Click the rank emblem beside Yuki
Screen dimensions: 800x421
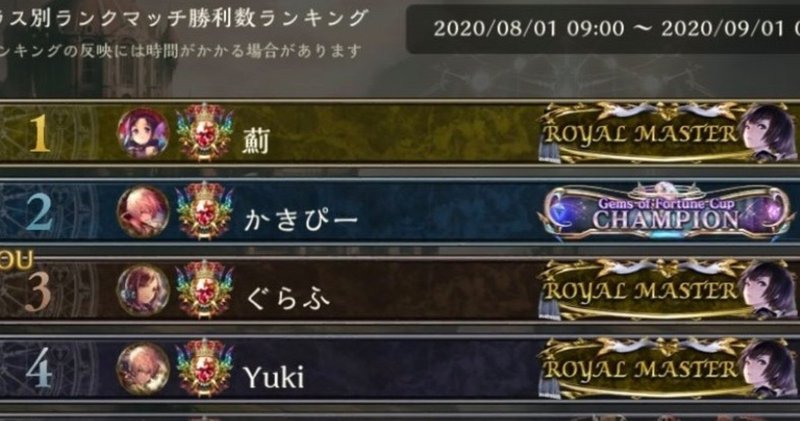[204, 368]
